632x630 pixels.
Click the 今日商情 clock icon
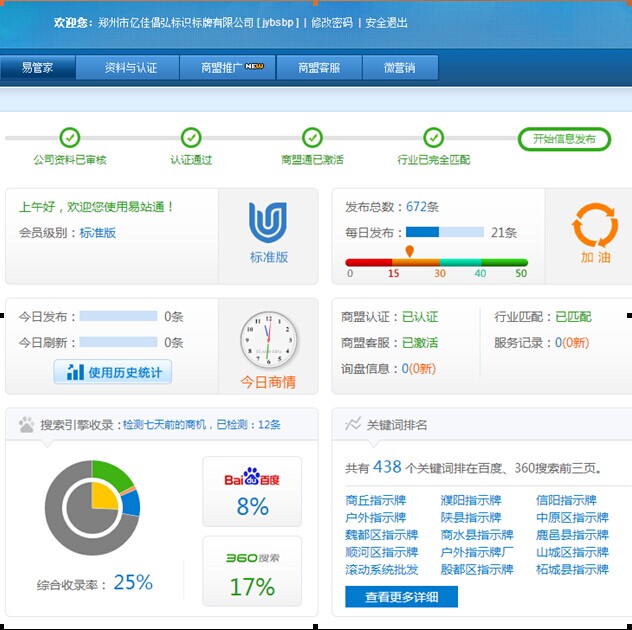(x=268, y=341)
